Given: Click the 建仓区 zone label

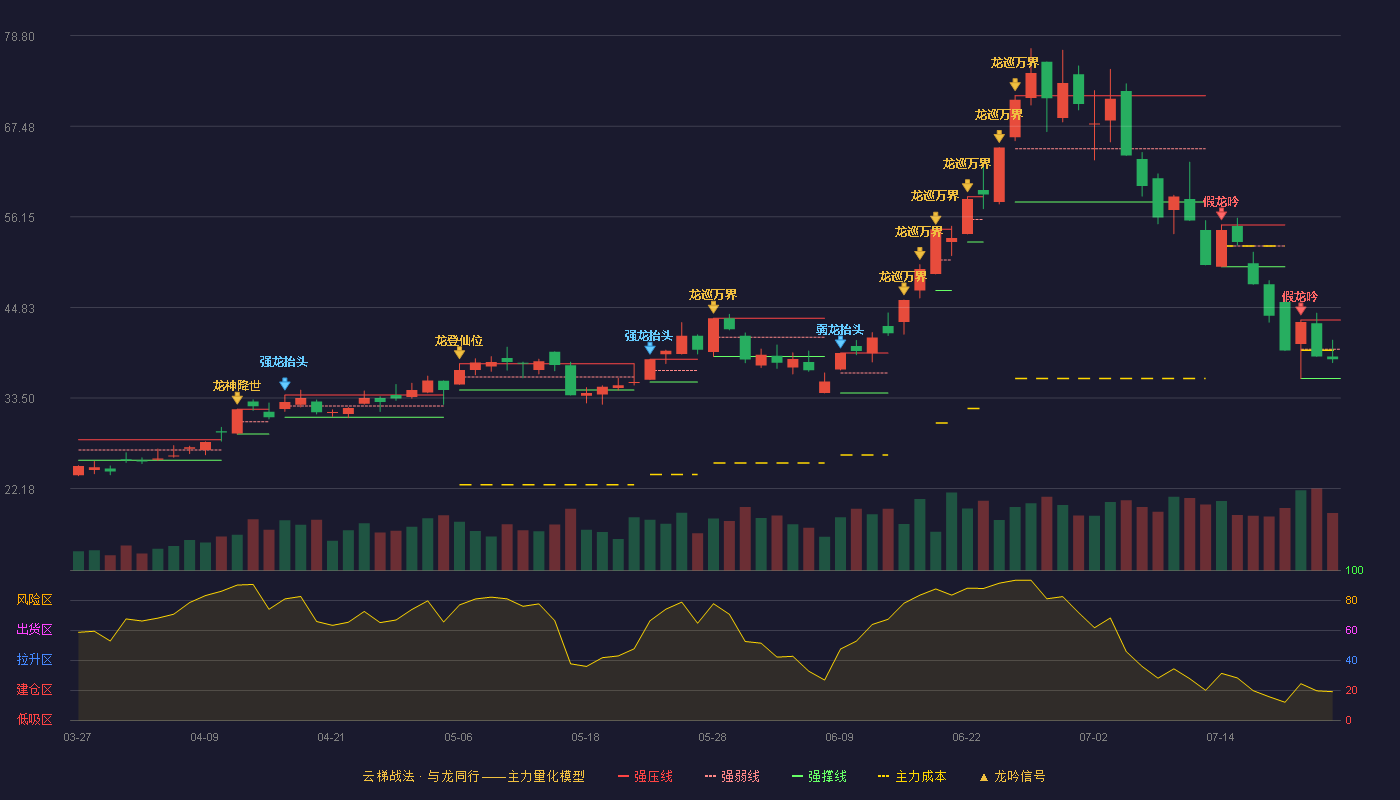Looking at the screenshot, I should 34,690.
